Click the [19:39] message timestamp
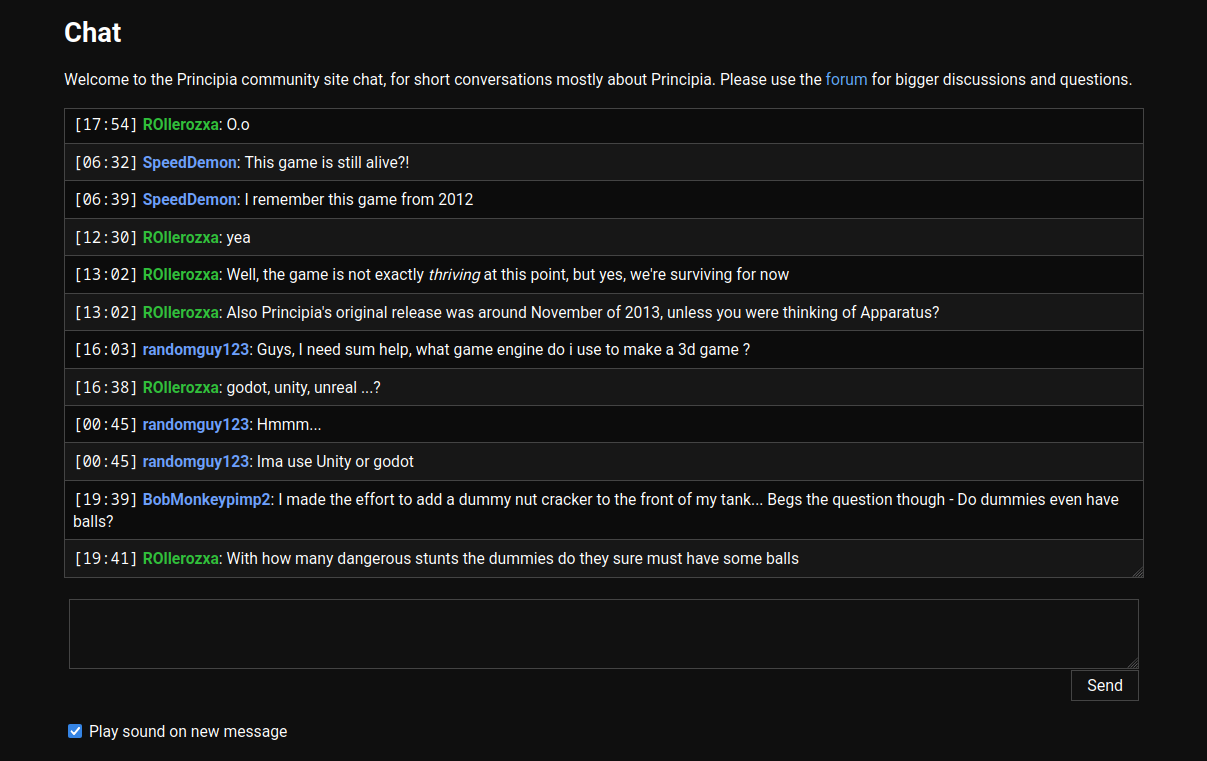Image resolution: width=1207 pixels, height=761 pixels. (x=106, y=499)
